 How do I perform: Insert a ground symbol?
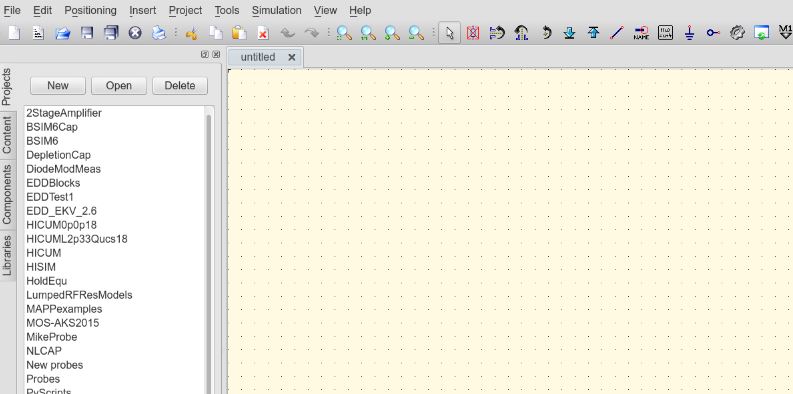(x=689, y=33)
